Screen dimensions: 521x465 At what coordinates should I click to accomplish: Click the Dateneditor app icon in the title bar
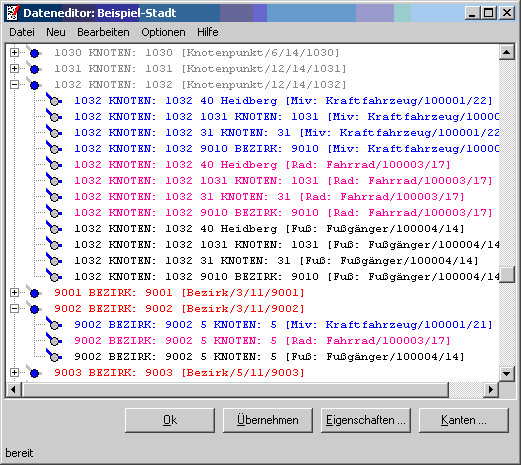click(13, 13)
